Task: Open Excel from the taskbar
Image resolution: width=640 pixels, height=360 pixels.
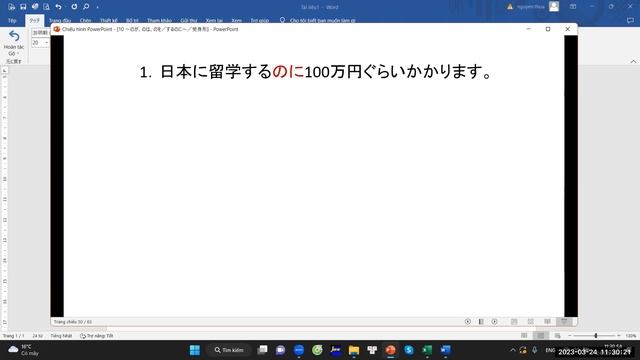Action: click(427, 350)
